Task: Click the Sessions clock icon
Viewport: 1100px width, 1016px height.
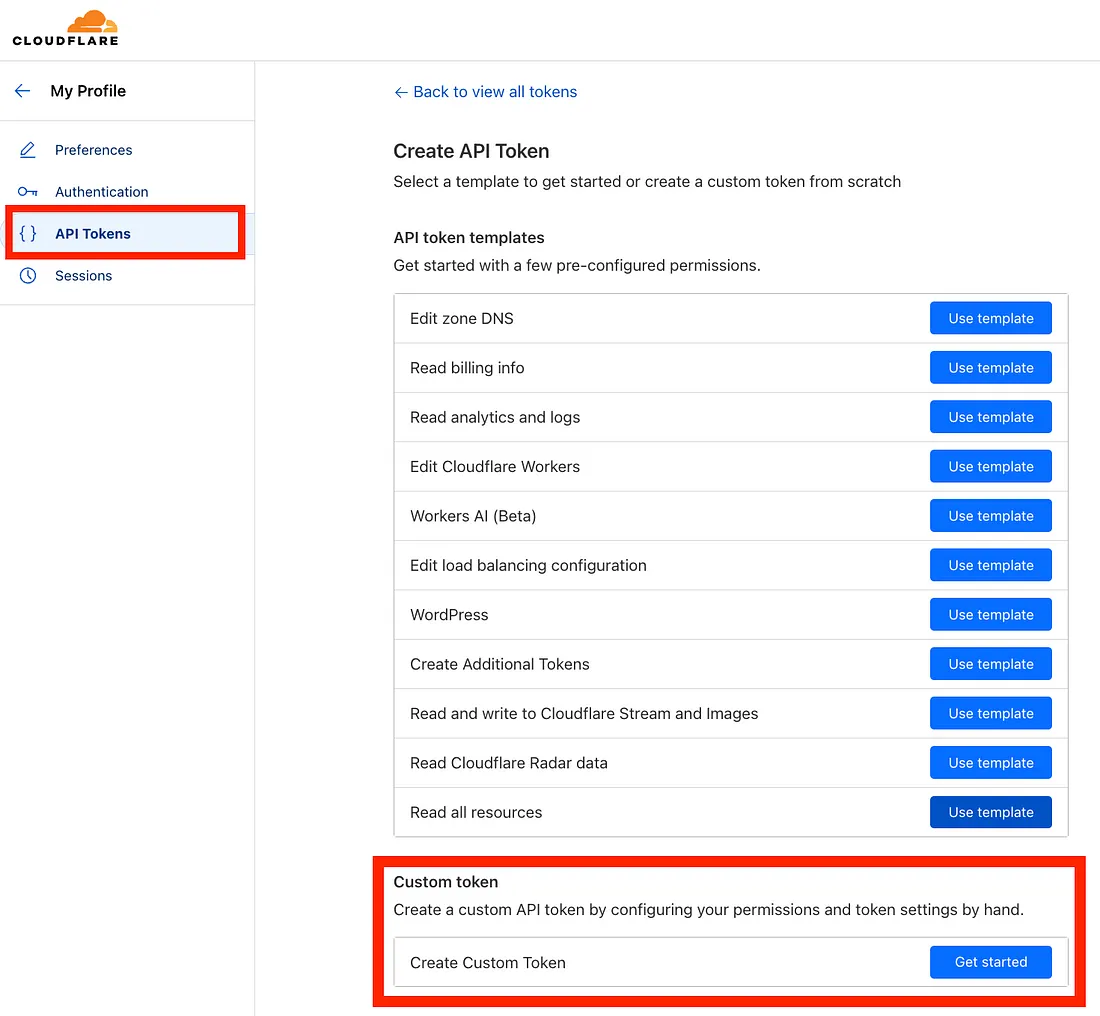Action: (27, 276)
